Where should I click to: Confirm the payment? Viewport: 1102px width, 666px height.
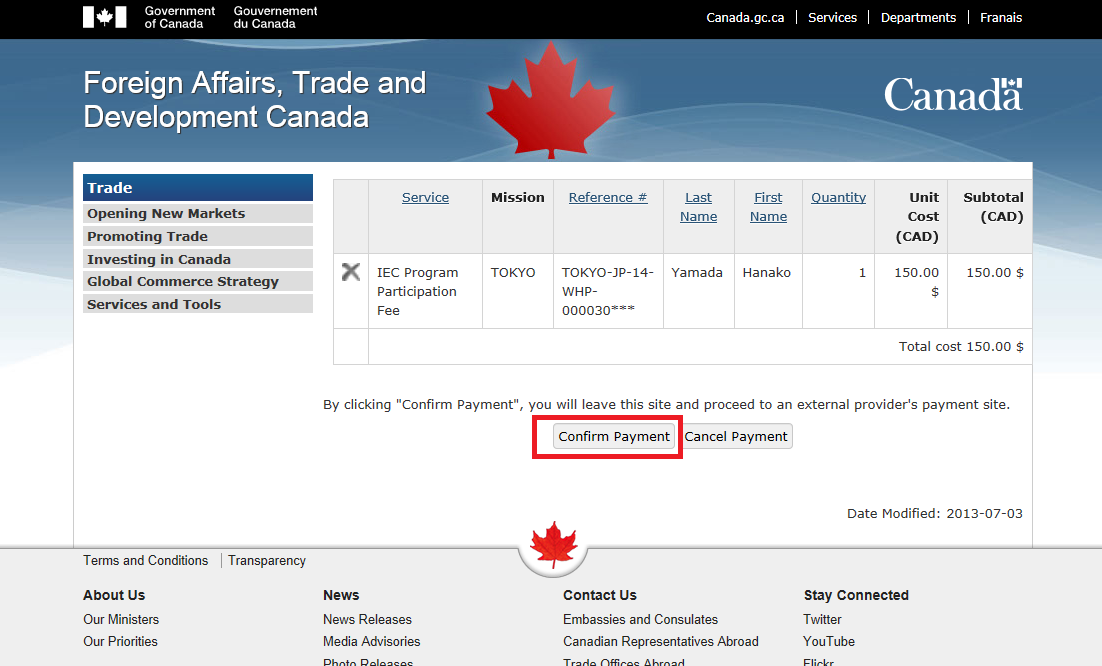tap(614, 436)
